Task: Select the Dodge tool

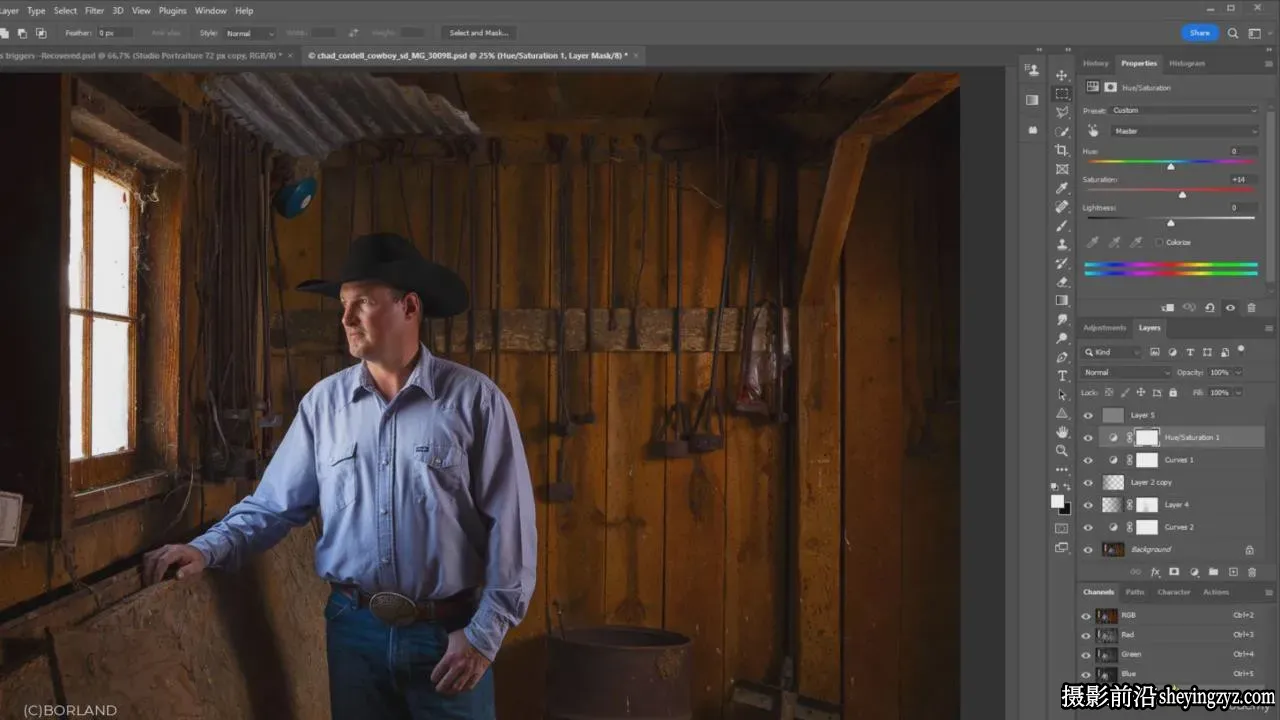Action: click(x=1062, y=338)
